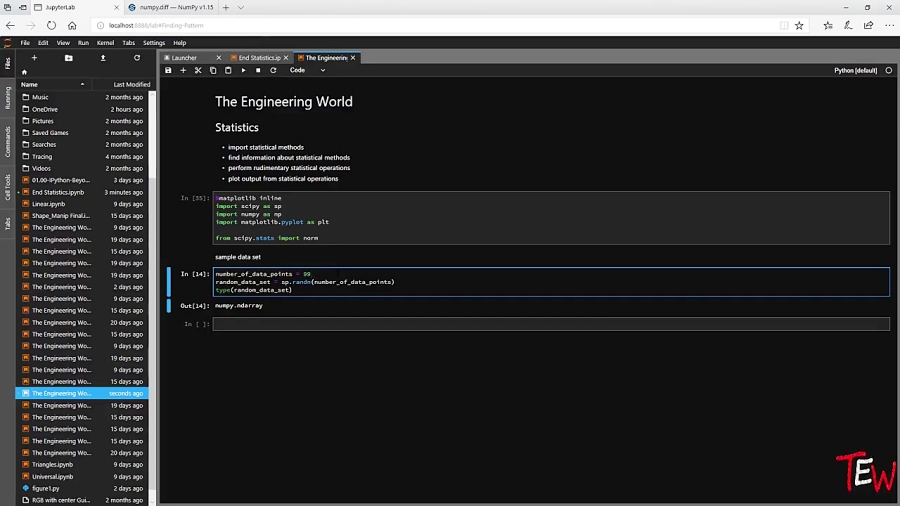Paste cell from clipboard in notebook toolbar
Image resolution: width=900 pixels, height=506 pixels.
tap(228, 71)
